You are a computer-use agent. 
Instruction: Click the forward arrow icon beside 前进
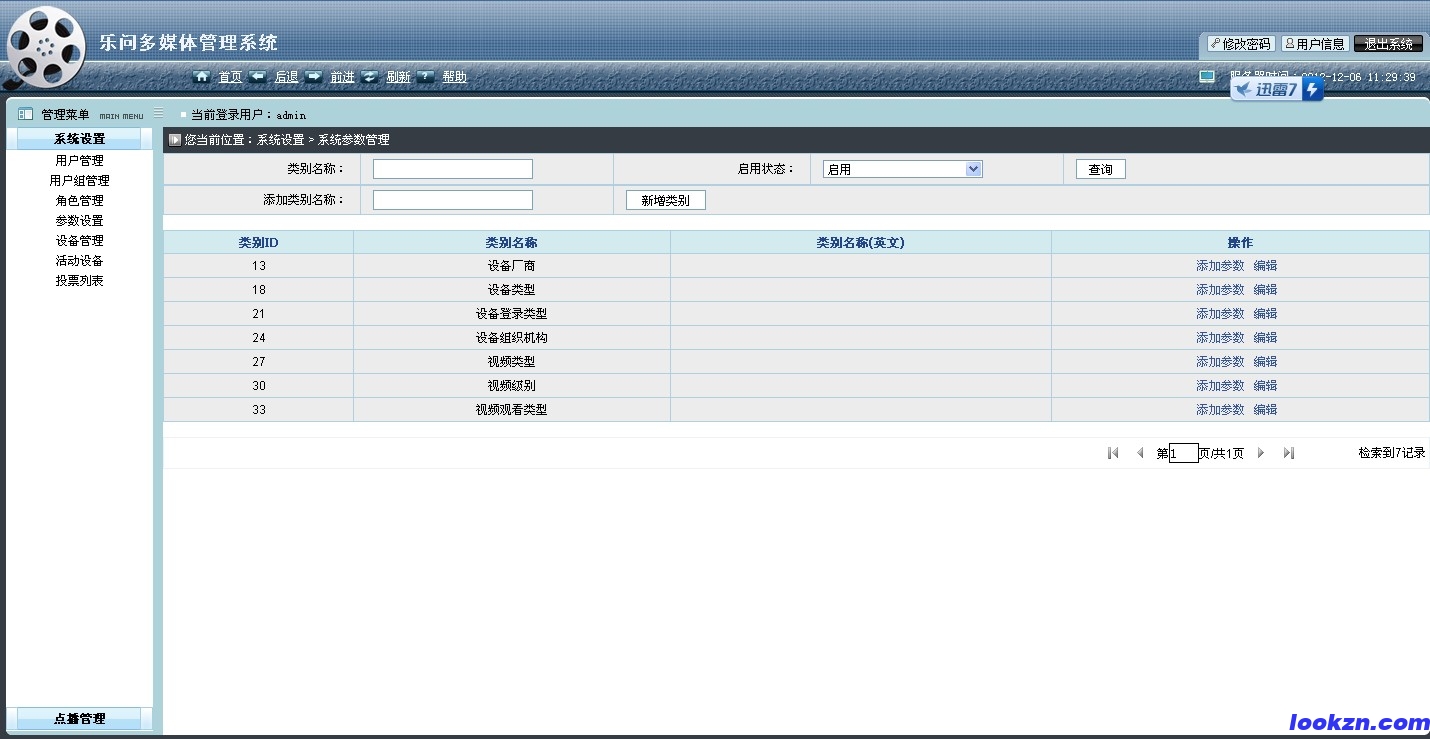click(x=314, y=76)
